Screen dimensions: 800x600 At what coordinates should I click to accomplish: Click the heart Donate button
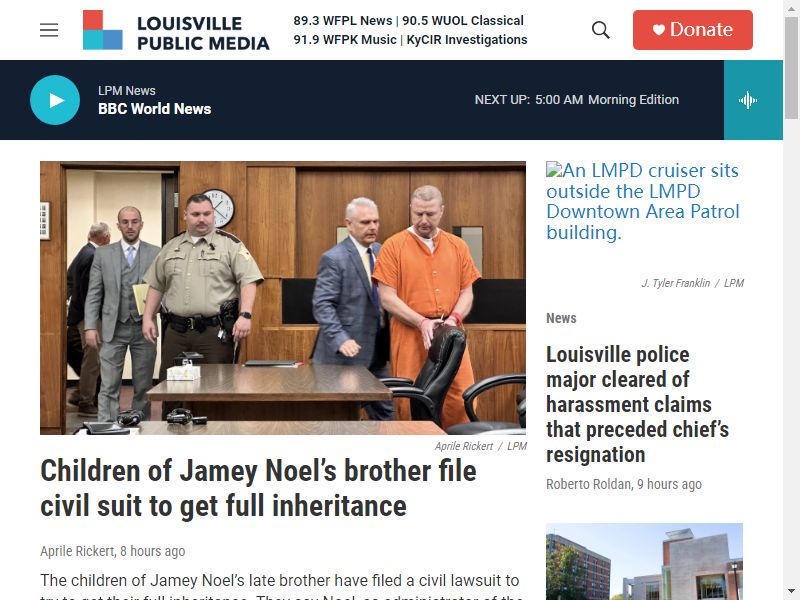click(x=692, y=30)
